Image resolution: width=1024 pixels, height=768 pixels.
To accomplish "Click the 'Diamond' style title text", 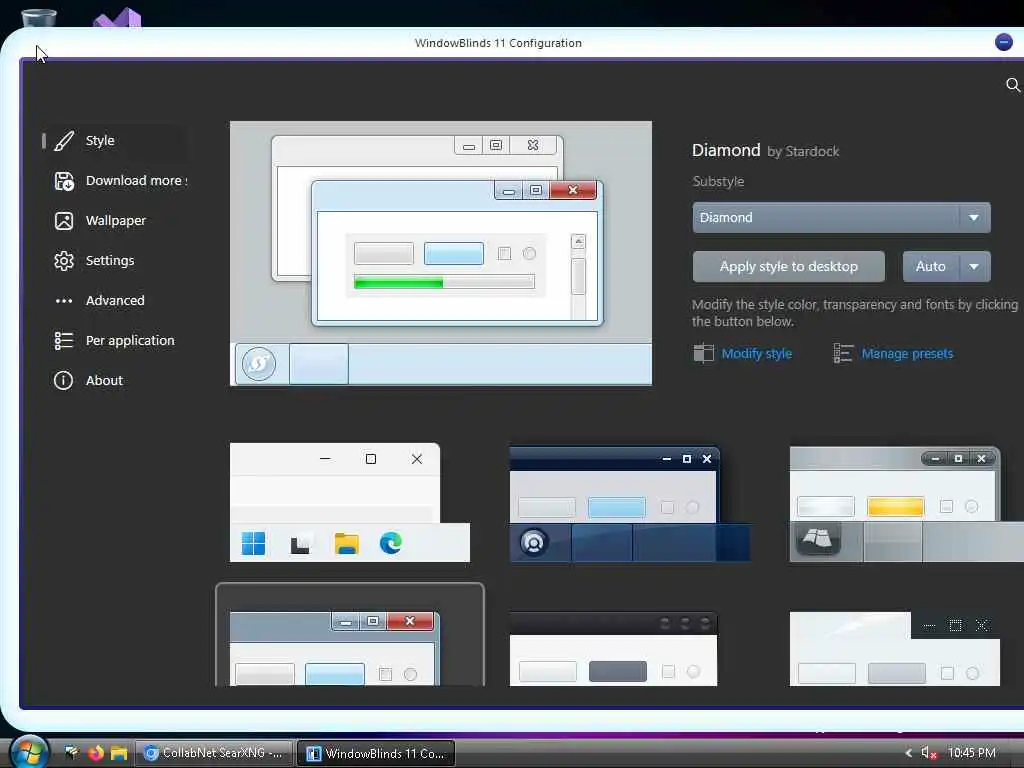I will click(726, 150).
